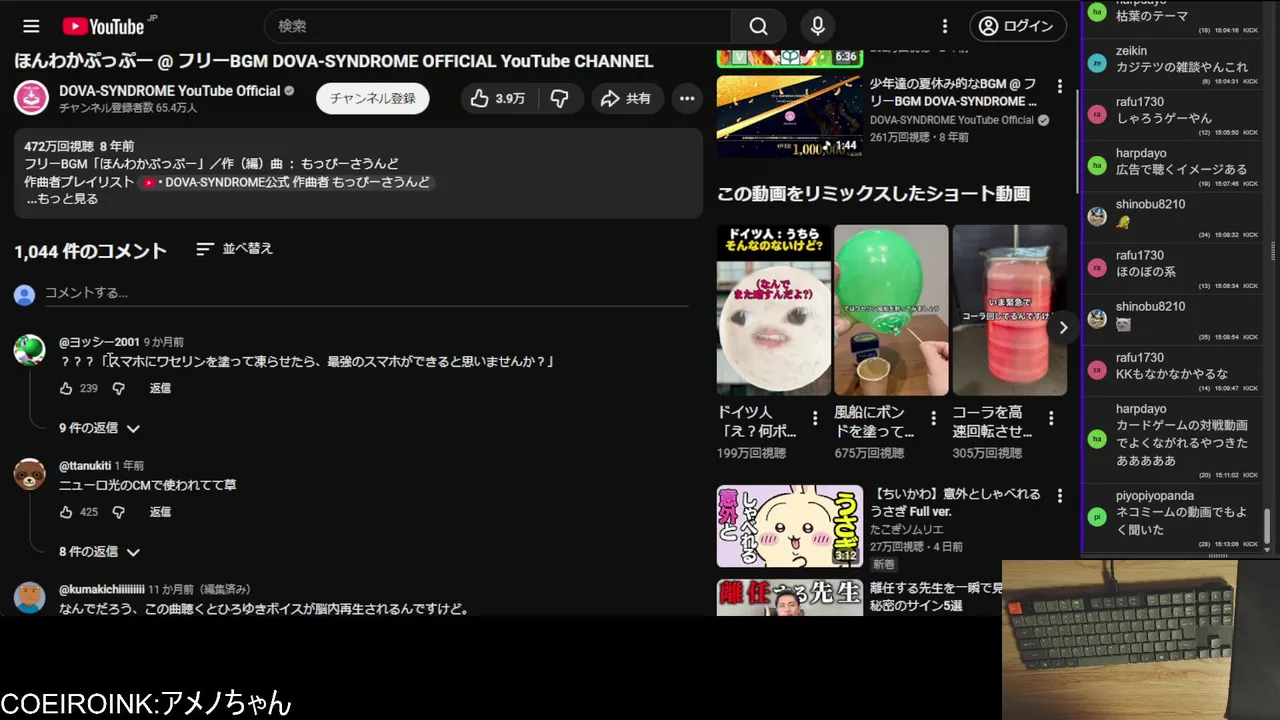
Task: Dislike the video with thumbs down
Action: pyautogui.click(x=560, y=98)
